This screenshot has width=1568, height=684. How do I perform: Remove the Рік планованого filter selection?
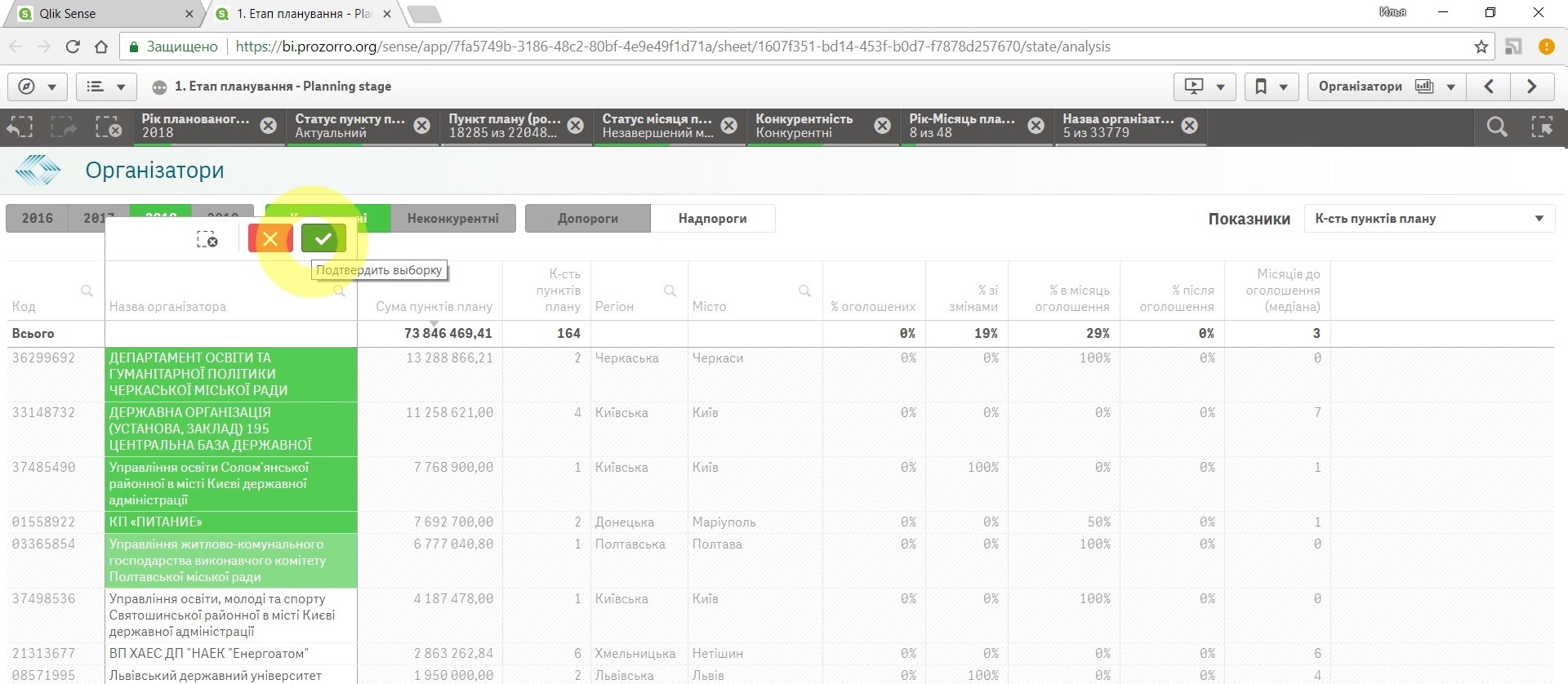pos(268,126)
